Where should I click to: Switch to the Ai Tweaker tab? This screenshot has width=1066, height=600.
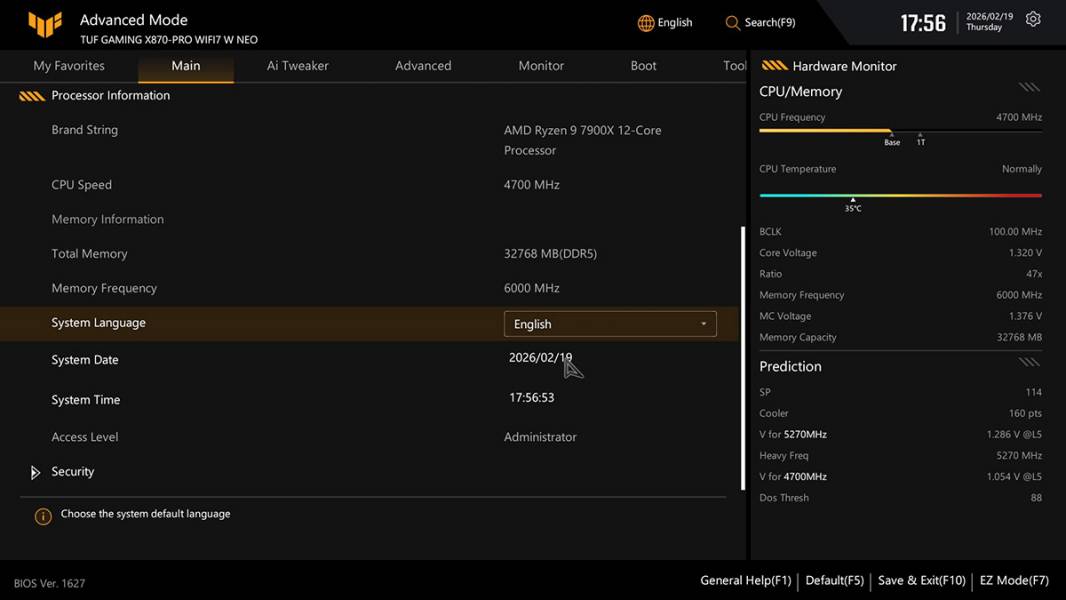(x=297, y=66)
